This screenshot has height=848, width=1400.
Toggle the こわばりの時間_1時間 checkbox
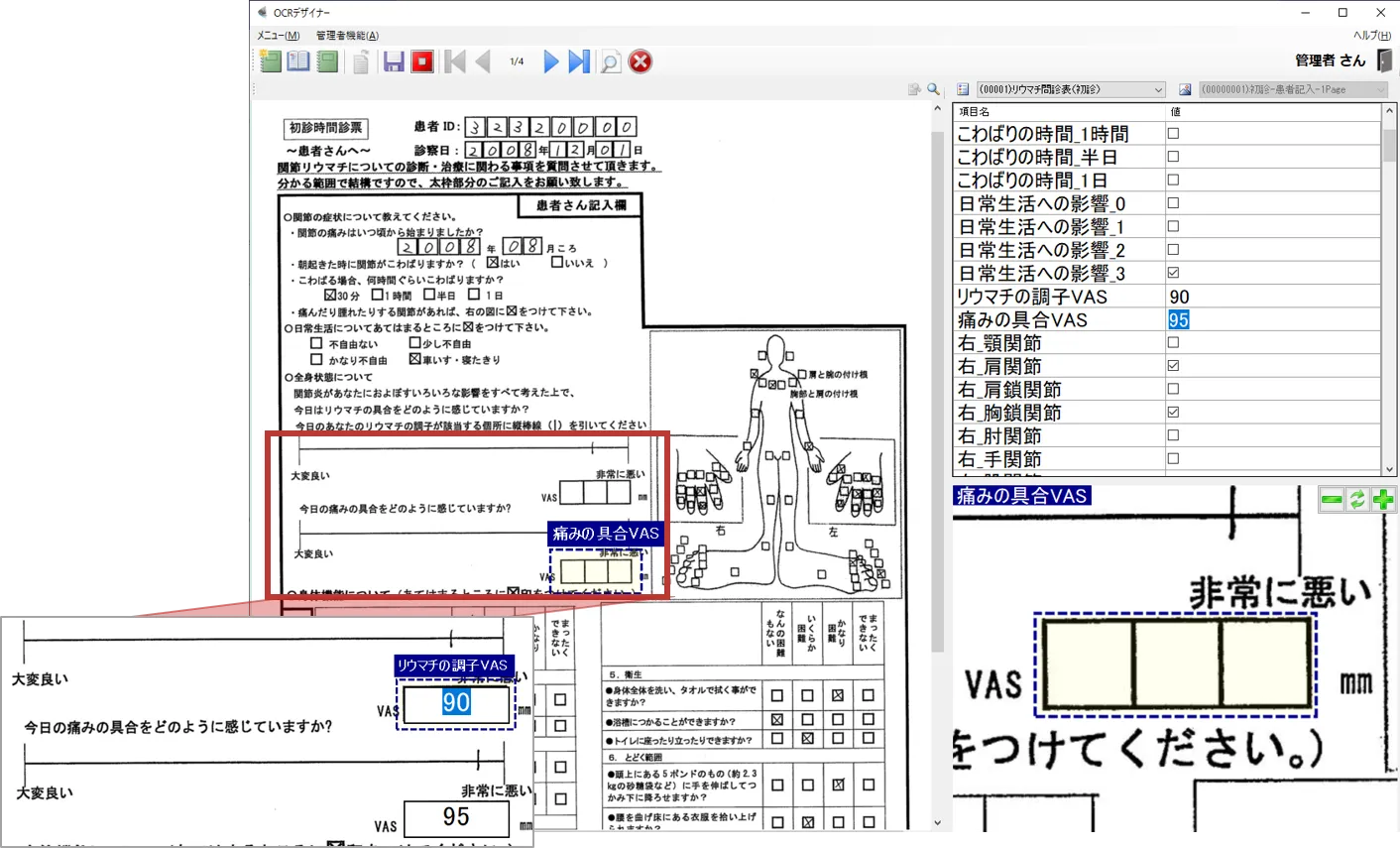click(1173, 134)
